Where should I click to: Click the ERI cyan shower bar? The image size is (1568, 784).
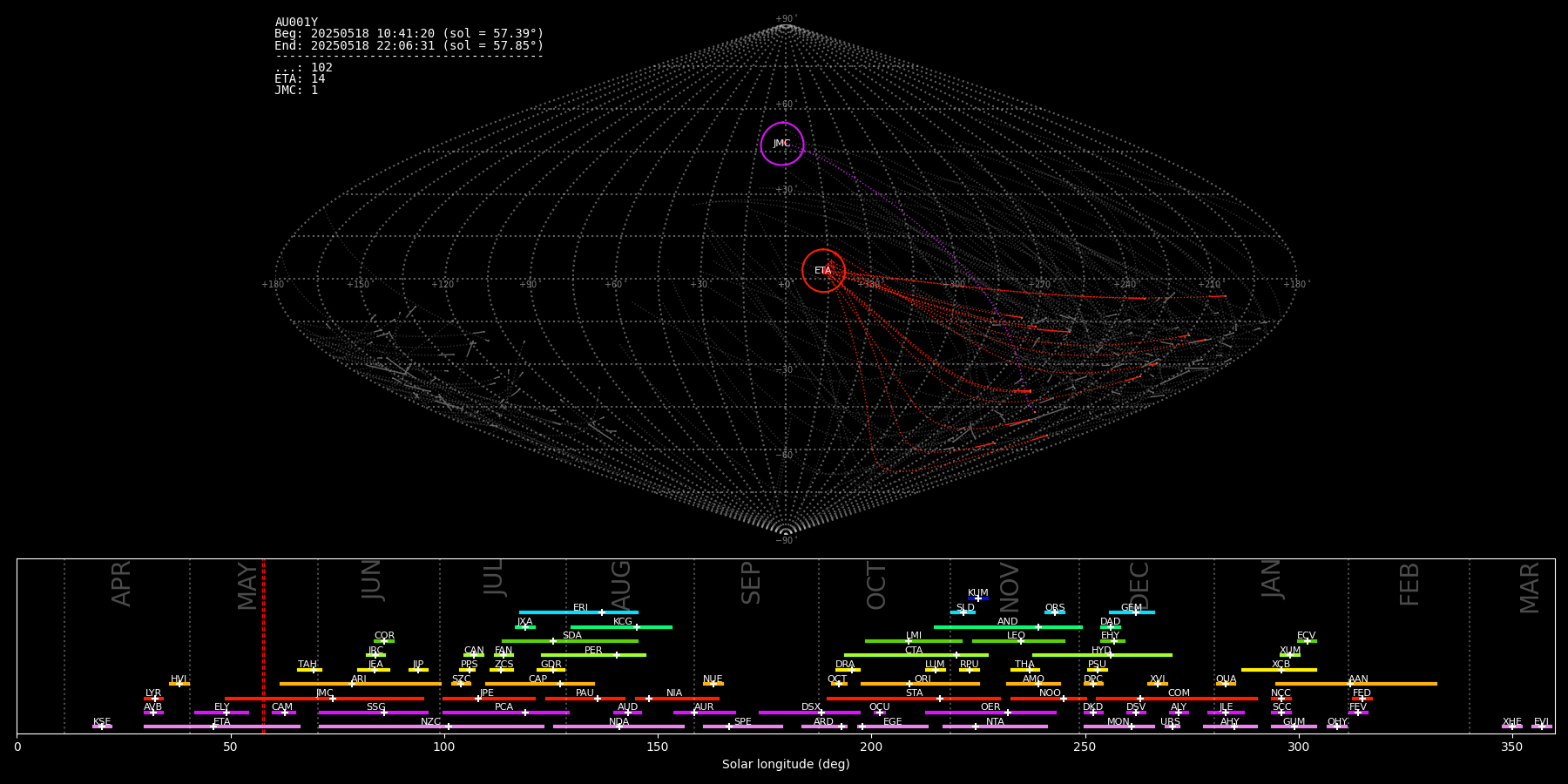tap(578, 612)
